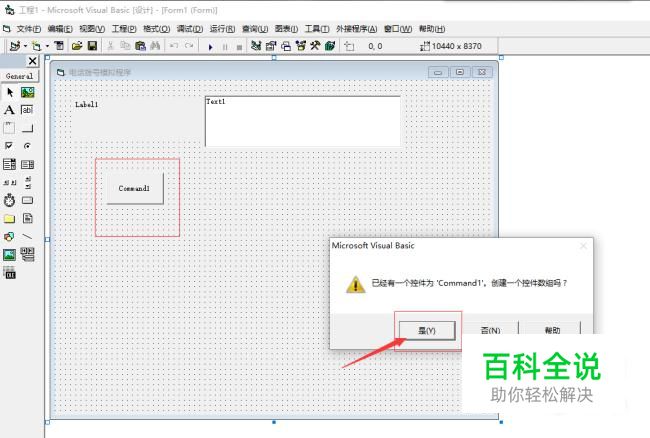Click the Add Form toolbar icon
The width and height of the screenshot is (650, 438).
point(37,46)
